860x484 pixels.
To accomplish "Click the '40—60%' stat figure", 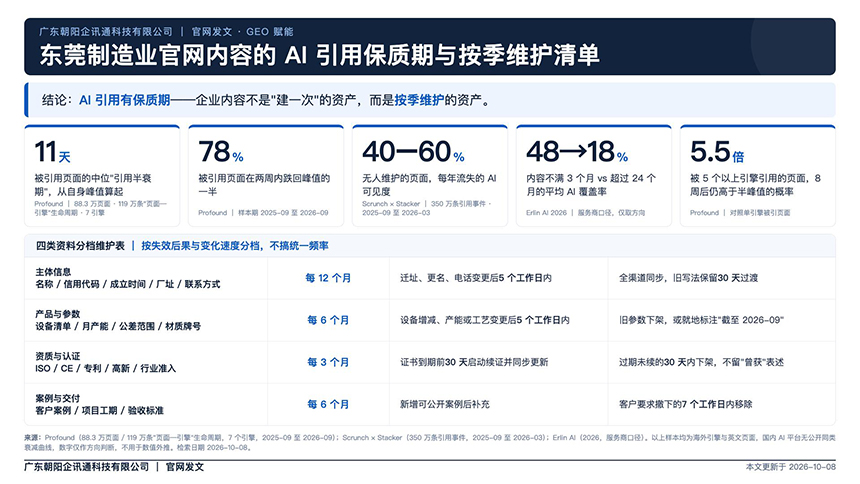I will pos(413,152).
